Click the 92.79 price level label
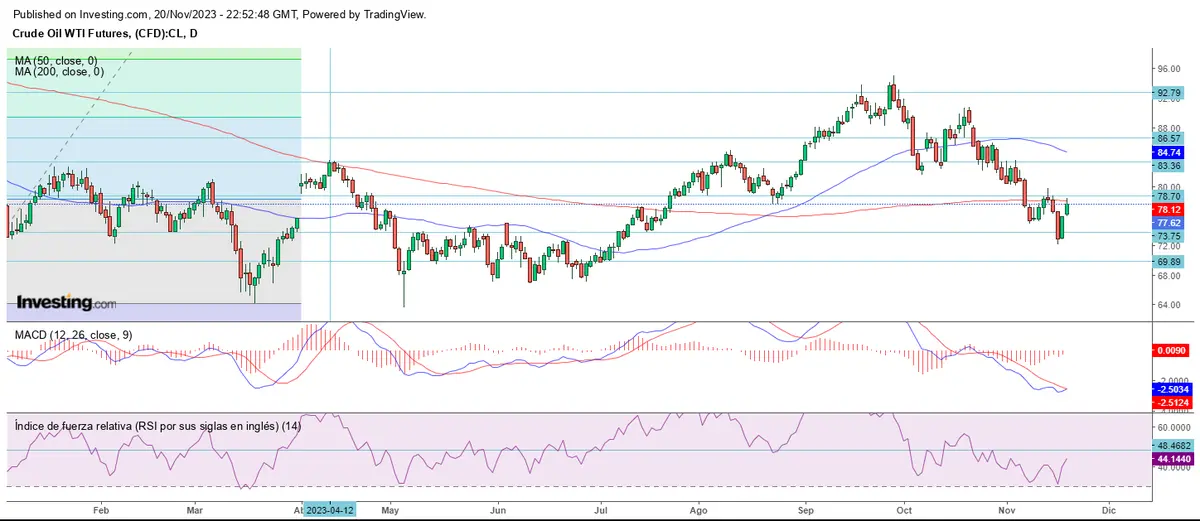Viewport: 1200px width, 521px height. pos(1169,93)
